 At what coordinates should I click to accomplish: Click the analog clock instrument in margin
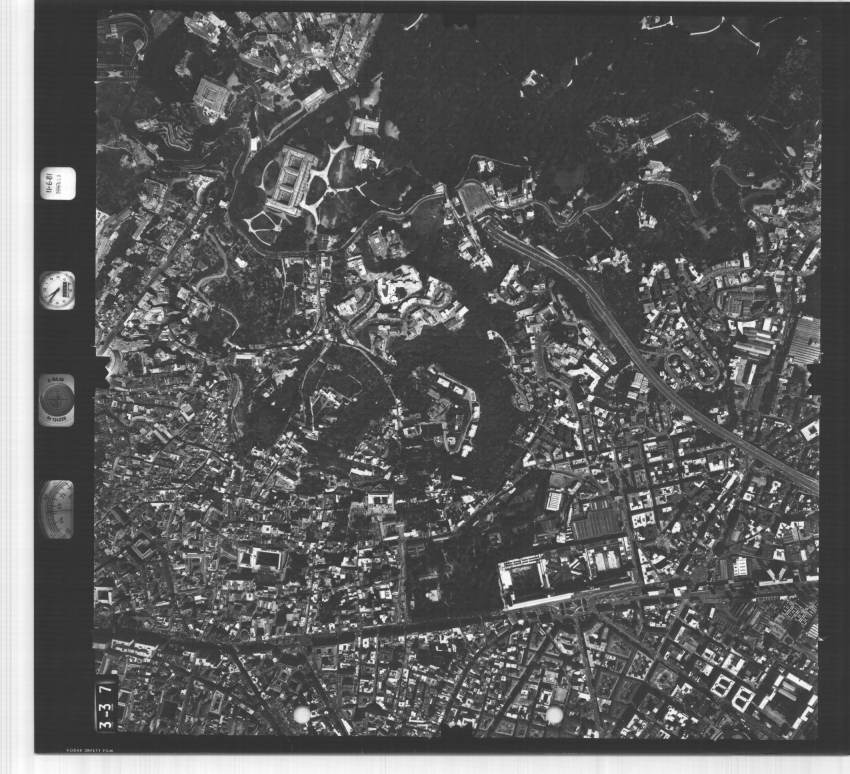pyautogui.click(x=57, y=289)
